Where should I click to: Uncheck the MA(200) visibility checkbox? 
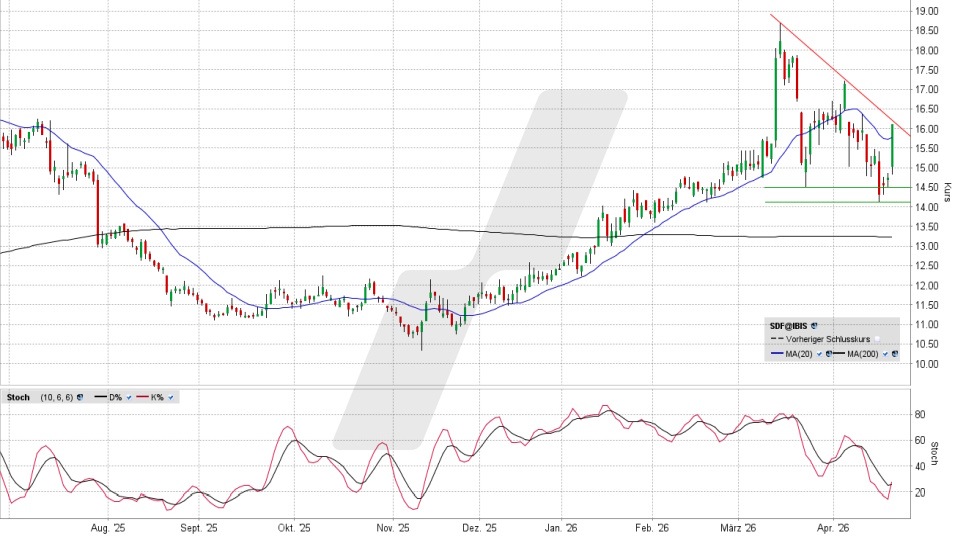tap(884, 354)
